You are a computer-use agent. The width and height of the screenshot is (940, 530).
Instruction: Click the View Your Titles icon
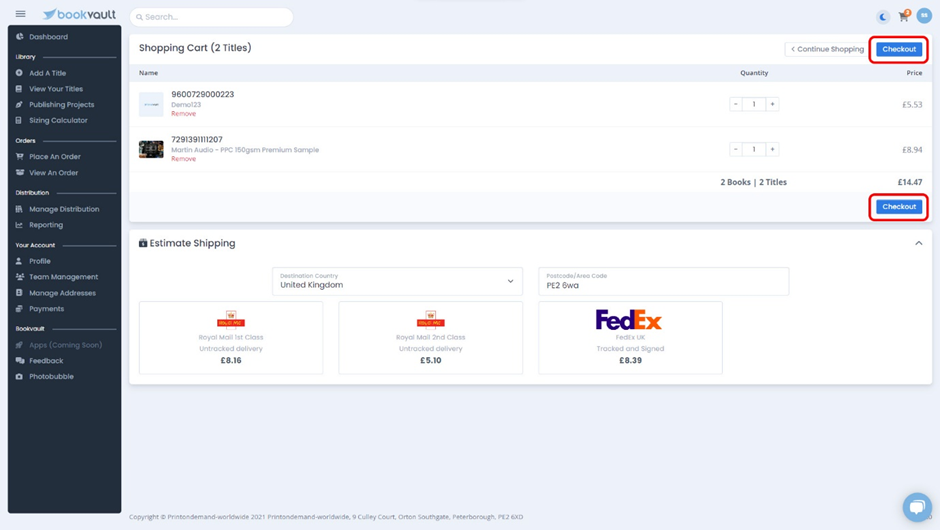(x=19, y=89)
